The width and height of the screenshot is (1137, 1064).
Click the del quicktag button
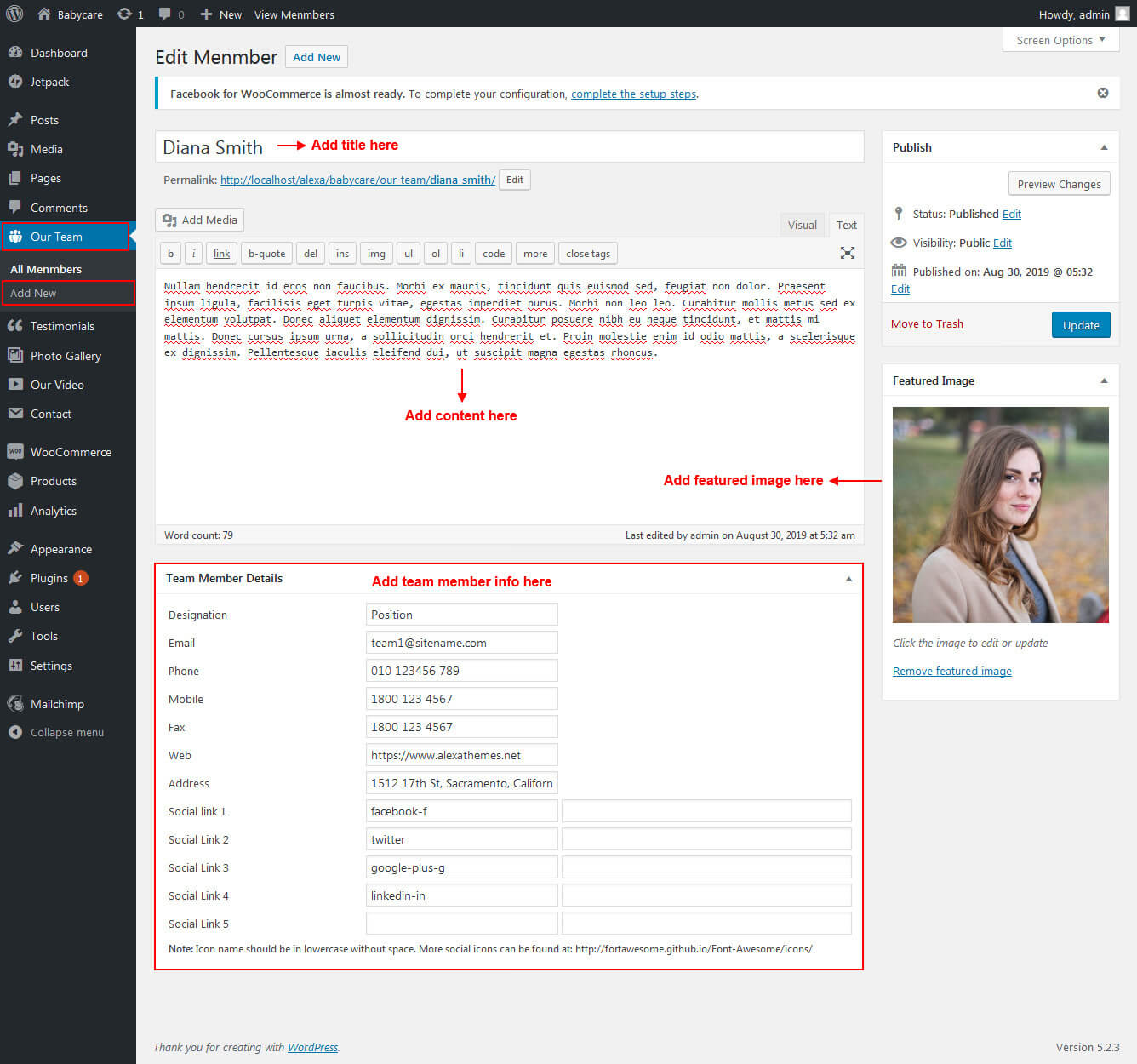point(311,253)
